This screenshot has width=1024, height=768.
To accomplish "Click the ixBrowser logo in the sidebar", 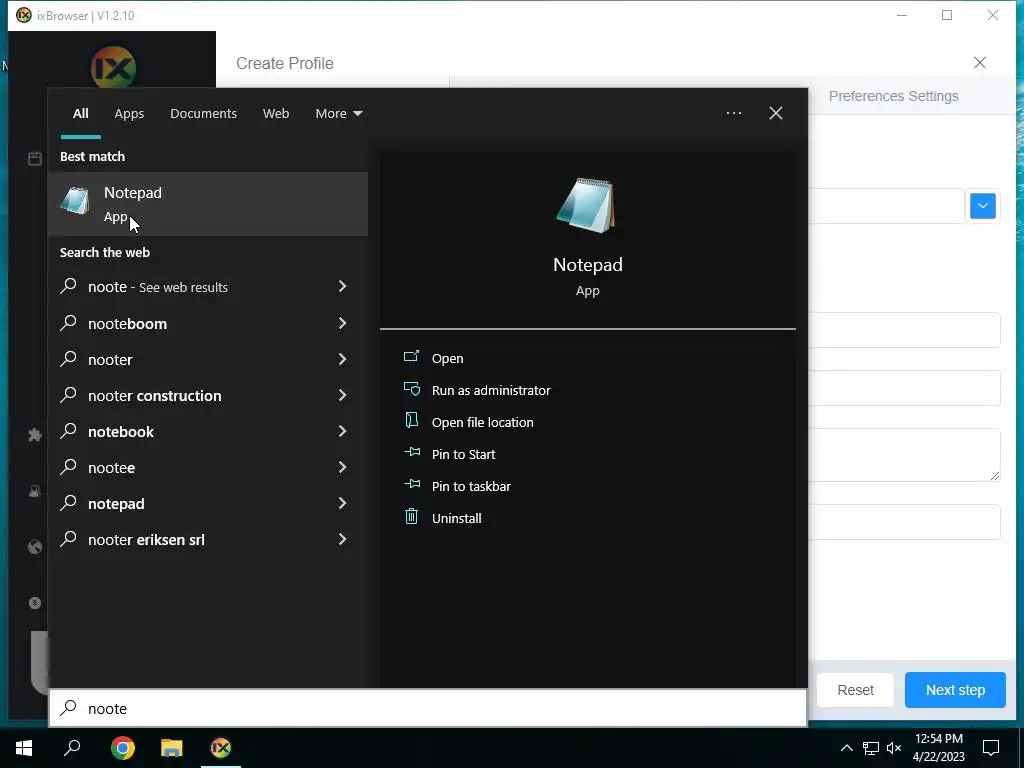I will pyautogui.click(x=114, y=67).
